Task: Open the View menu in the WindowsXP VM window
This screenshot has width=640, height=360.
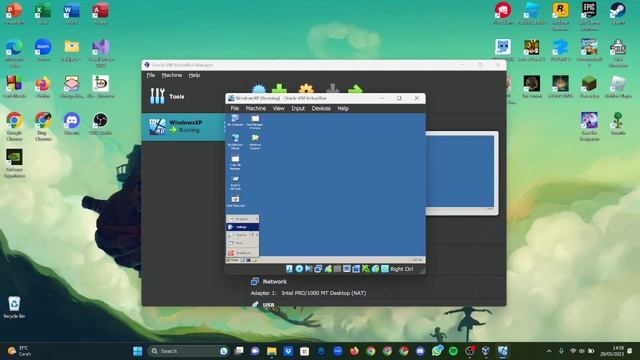Action: coord(278,109)
